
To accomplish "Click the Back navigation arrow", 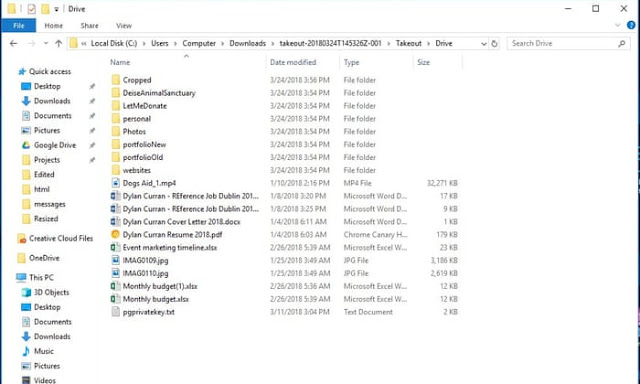I will click(13, 43).
